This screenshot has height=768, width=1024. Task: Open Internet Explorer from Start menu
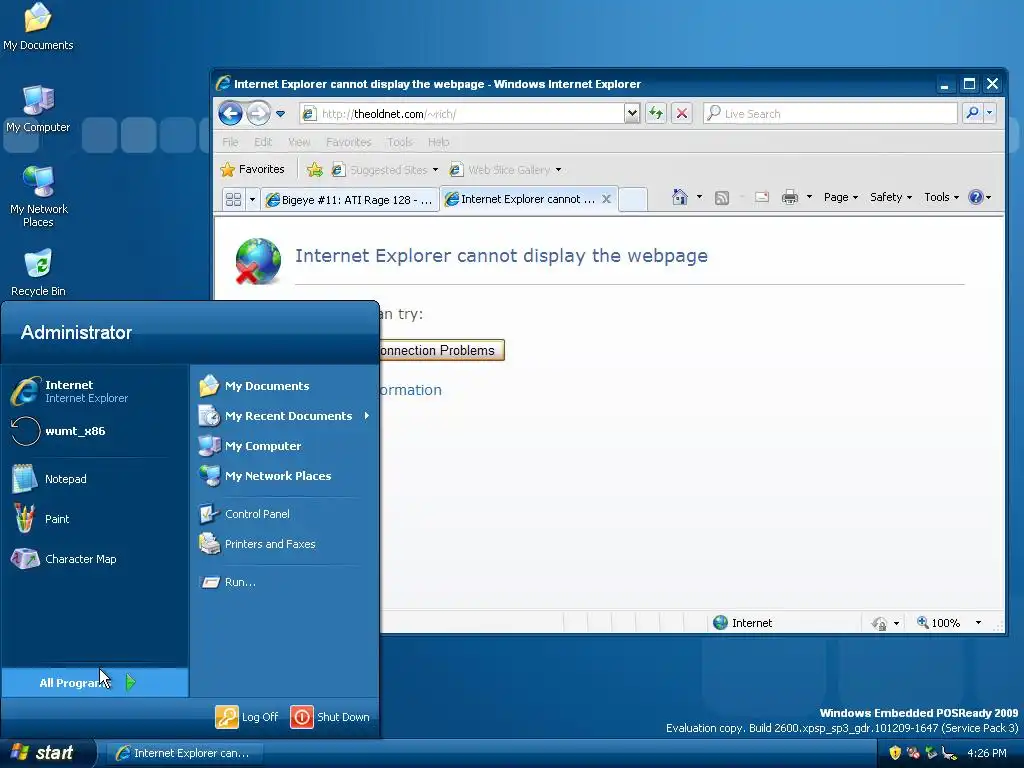[x=95, y=391]
